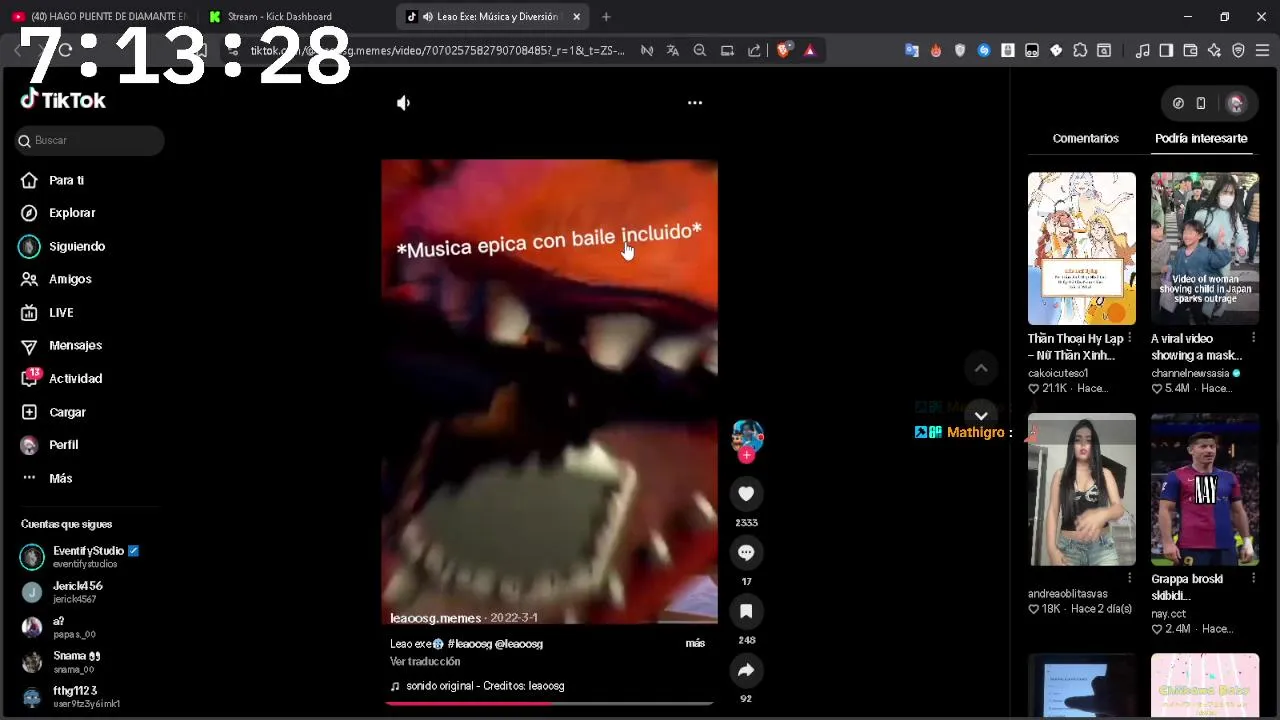Screen dimensions: 1280x720
Task: Open a new browser tab
Action: (x=606, y=16)
